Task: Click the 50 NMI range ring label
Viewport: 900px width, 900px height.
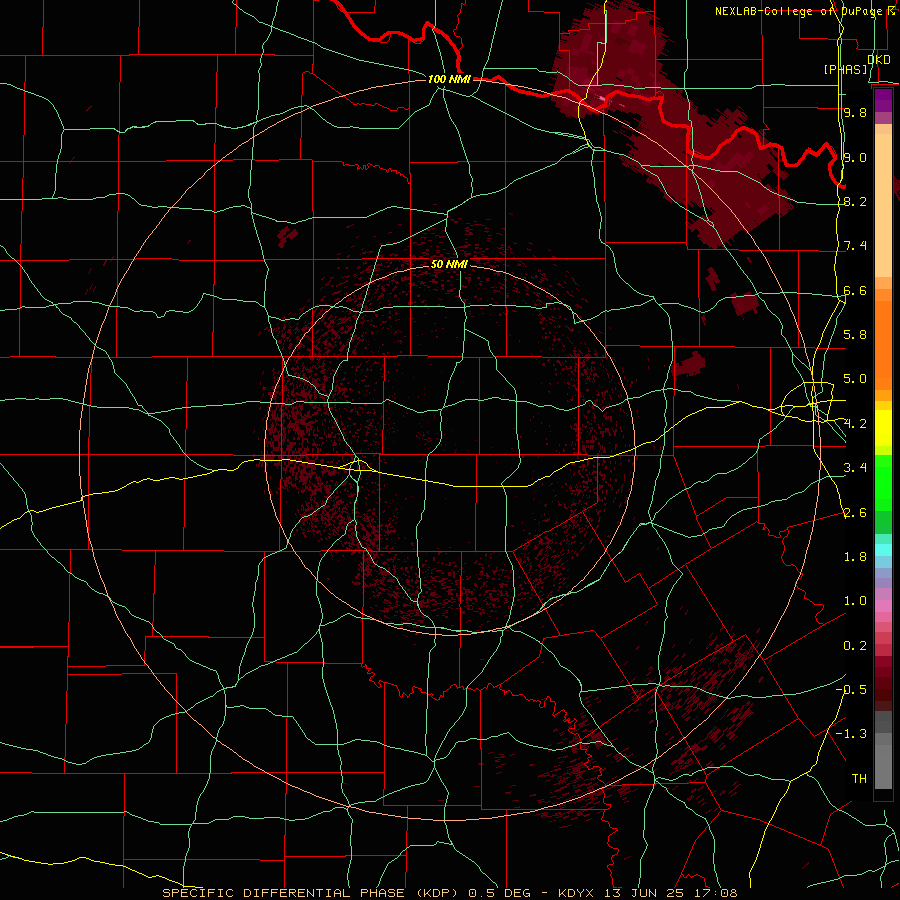Action: coord(449,264)
